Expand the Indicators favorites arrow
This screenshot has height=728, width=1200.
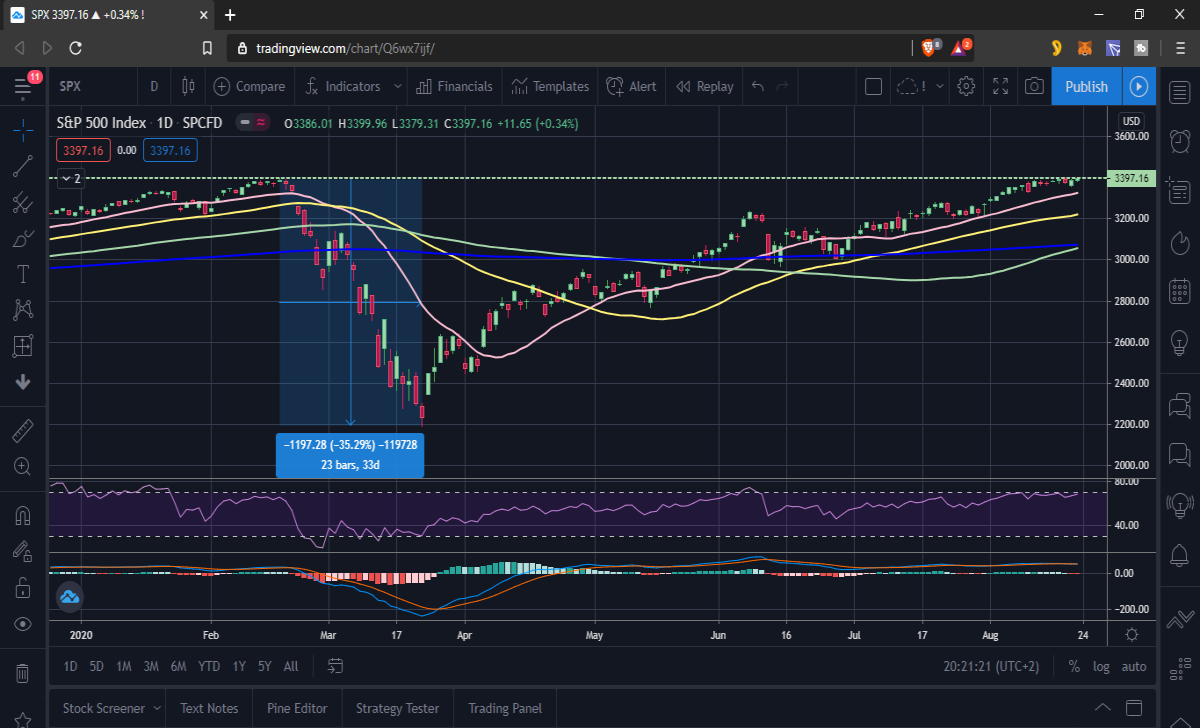(397, 87)
